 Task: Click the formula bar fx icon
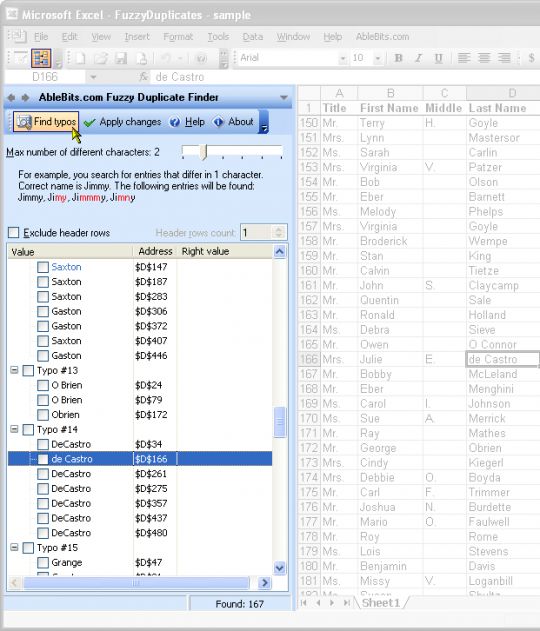(x=143, y=77)
